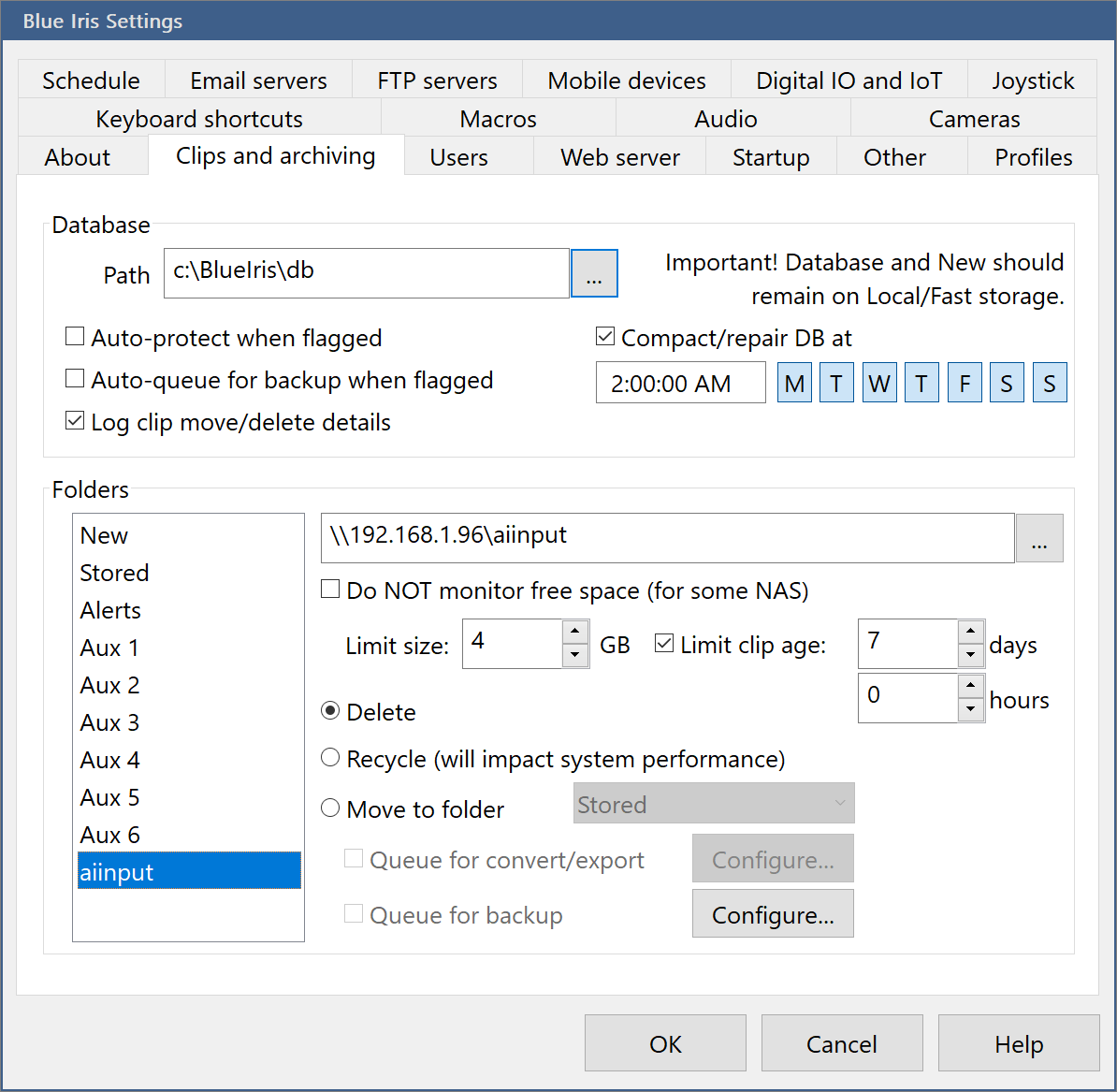Increase Limit size with up arrow

tap(575, 631)
